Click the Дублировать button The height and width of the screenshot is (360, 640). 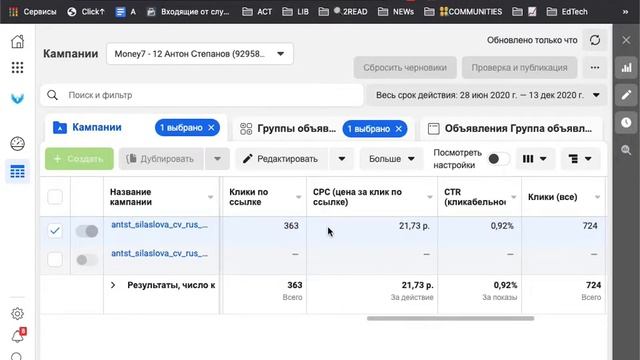click(161, 159)
